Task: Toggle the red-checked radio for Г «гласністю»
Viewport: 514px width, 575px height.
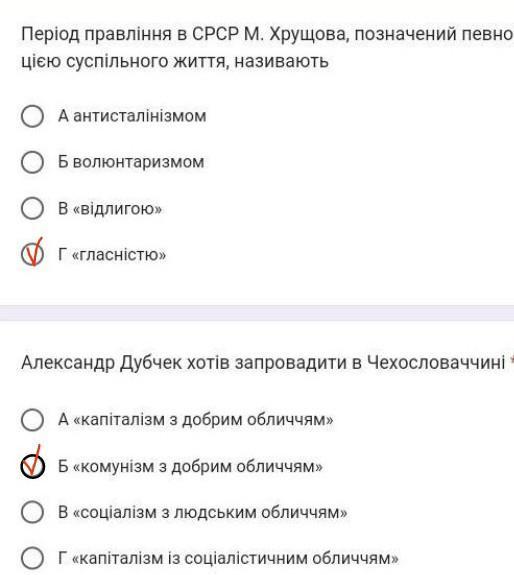Action: point(32,254)
